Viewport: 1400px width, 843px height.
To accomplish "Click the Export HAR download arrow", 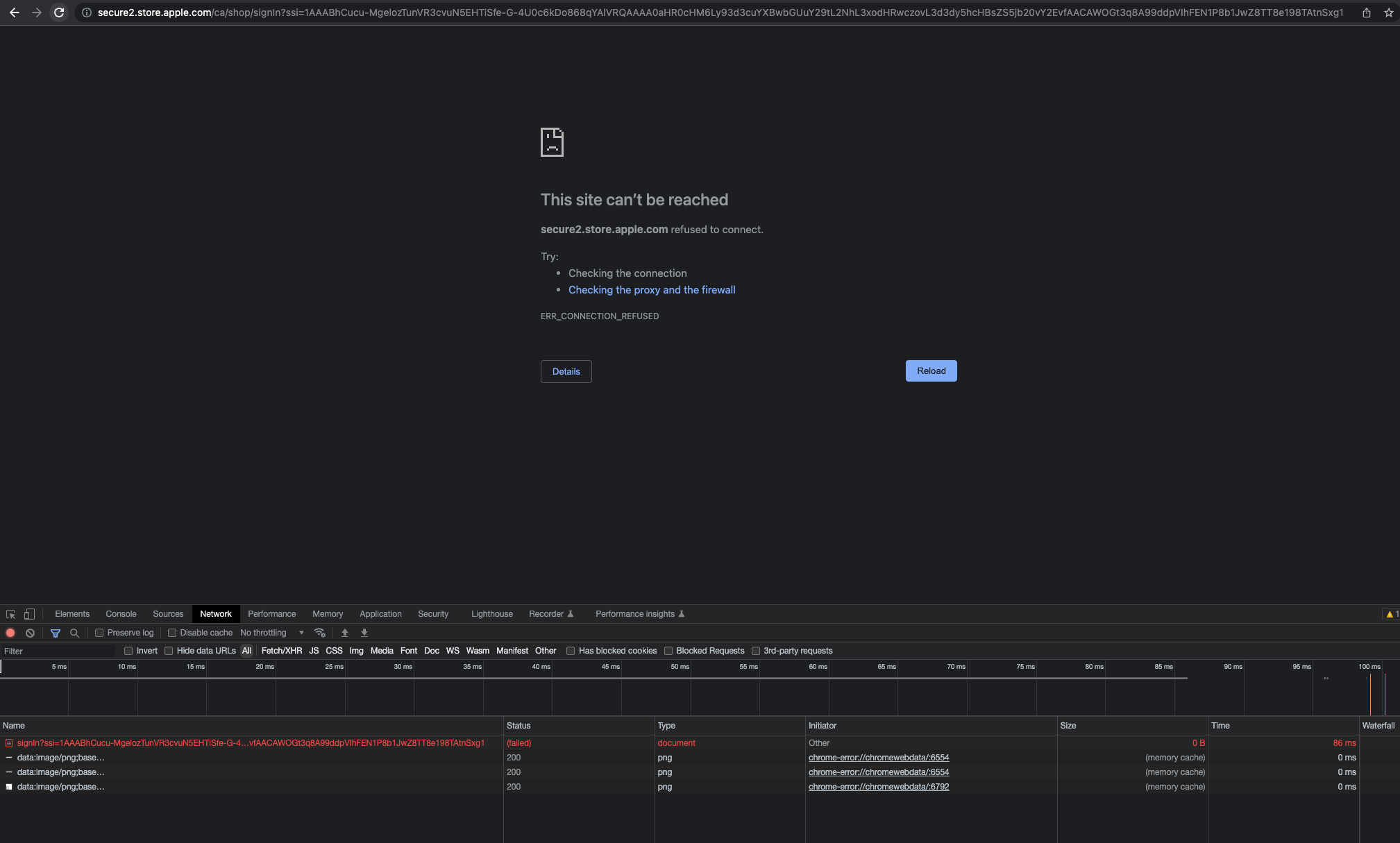I will (x=364, y=633).
